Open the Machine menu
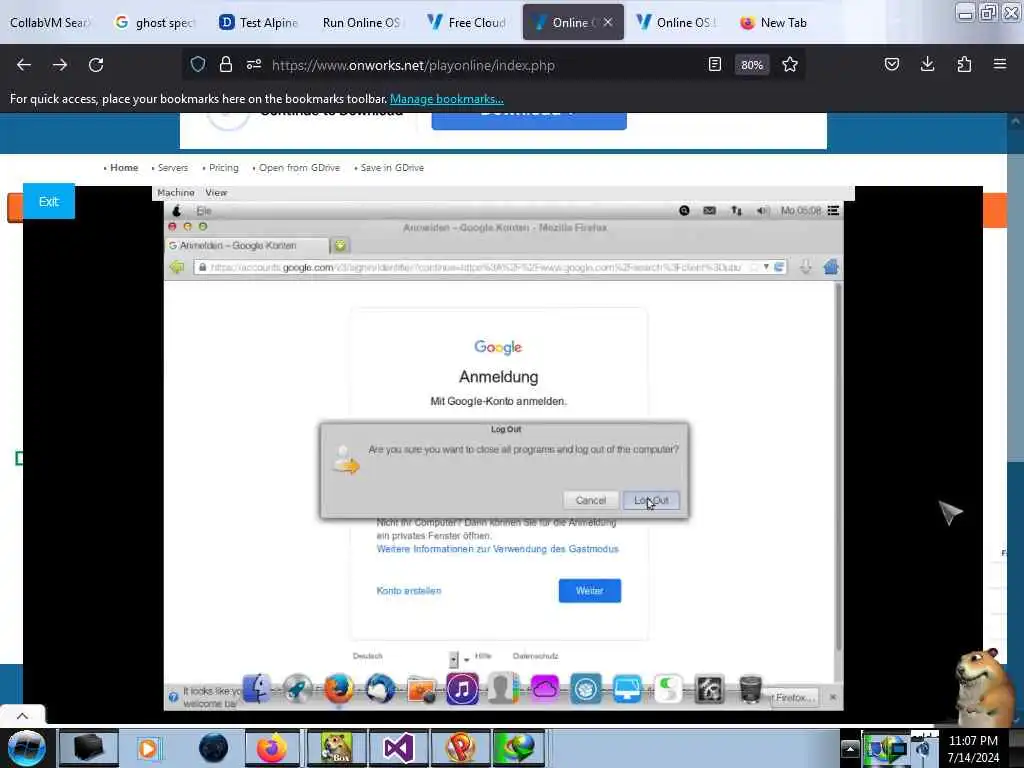The image size is (1024, 768). 176,193
